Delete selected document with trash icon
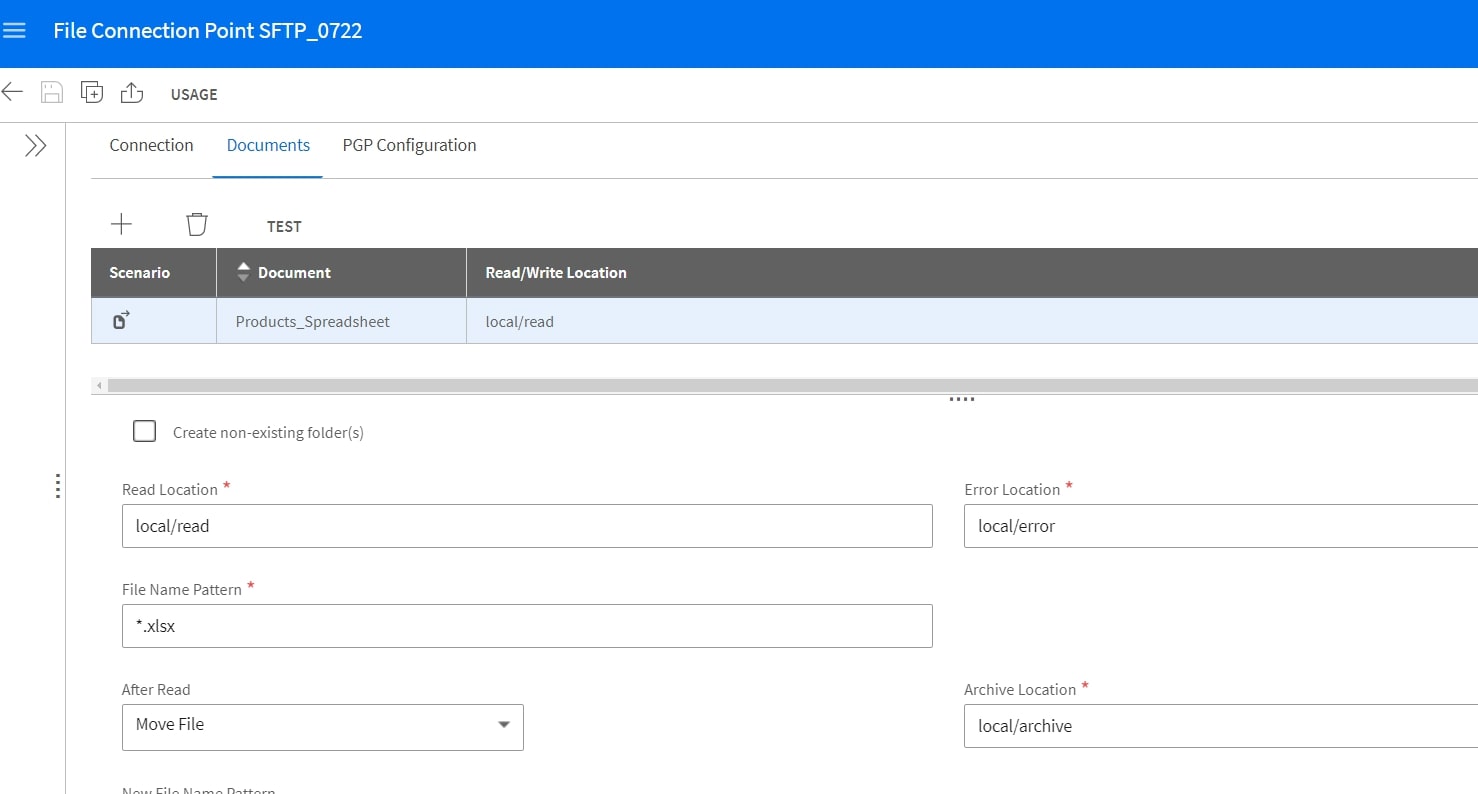This screenshot has height=794, width=1478. tap(197, 224)
